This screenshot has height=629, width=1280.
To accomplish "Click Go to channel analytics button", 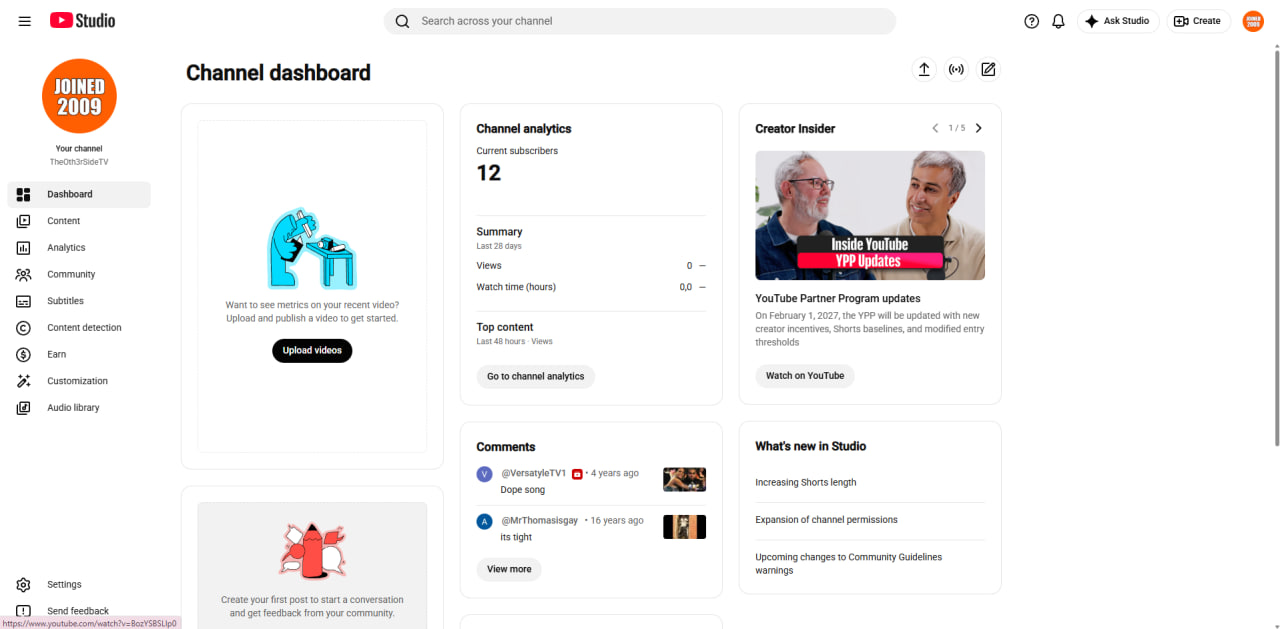I will [x=536, y=377].
